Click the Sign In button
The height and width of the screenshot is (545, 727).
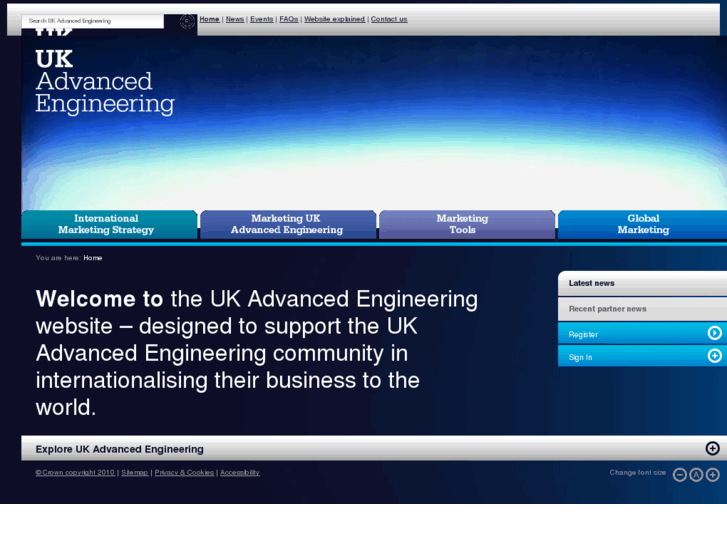[643, 356]
